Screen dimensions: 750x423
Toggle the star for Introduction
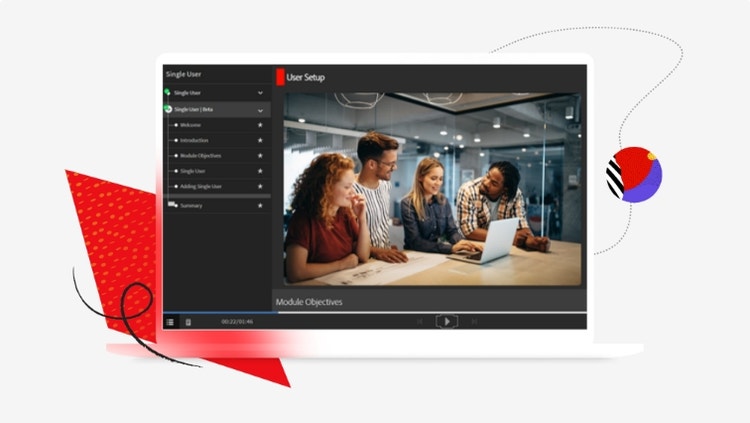(260, 141)
